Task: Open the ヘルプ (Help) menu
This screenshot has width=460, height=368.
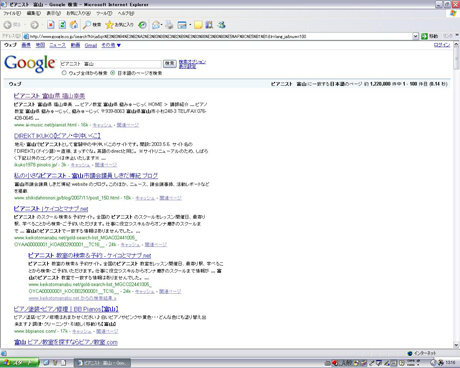Action: [126, 13]
